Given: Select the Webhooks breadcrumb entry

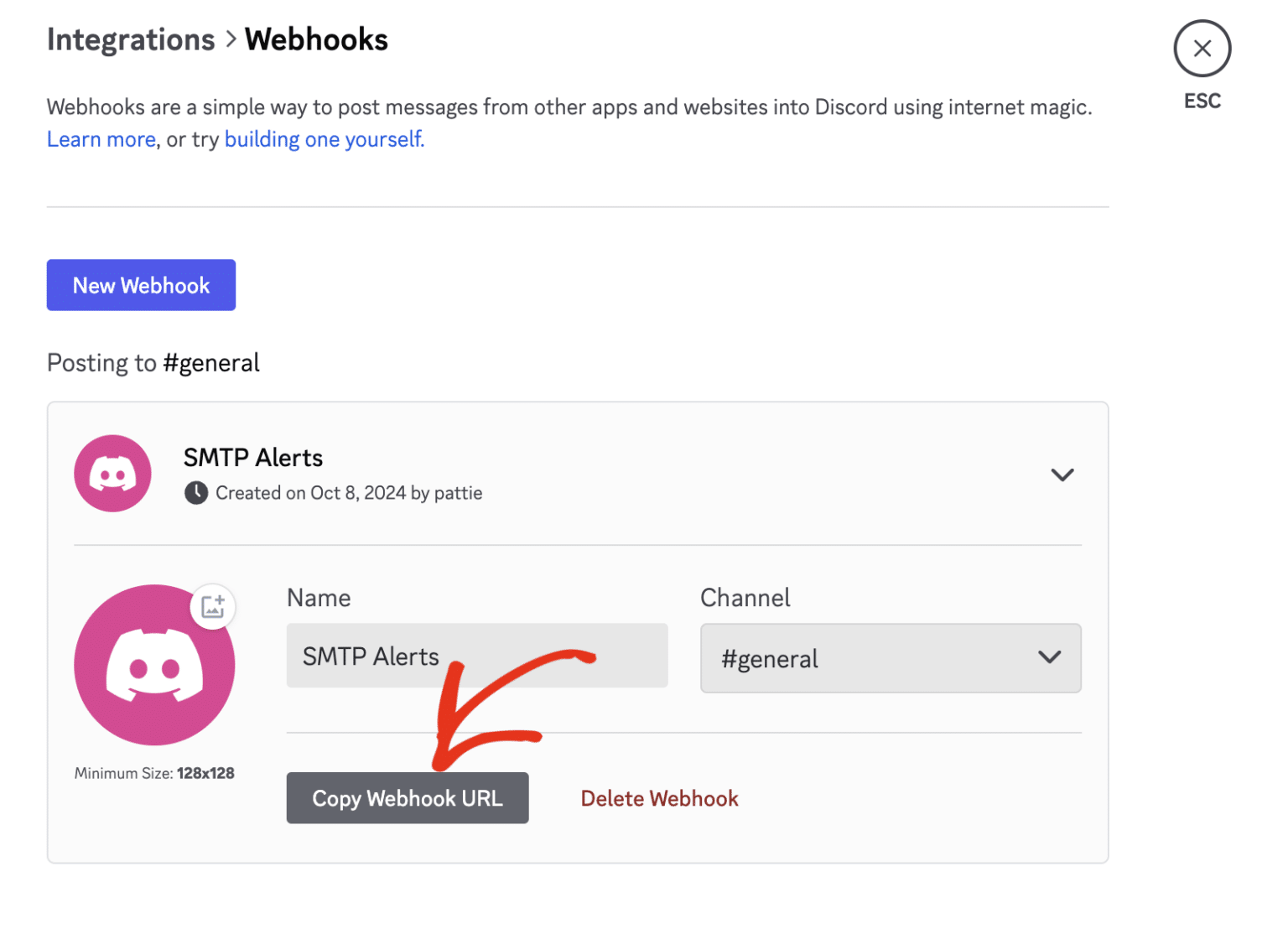Looking at the screenshot, I should click(316, 39).
